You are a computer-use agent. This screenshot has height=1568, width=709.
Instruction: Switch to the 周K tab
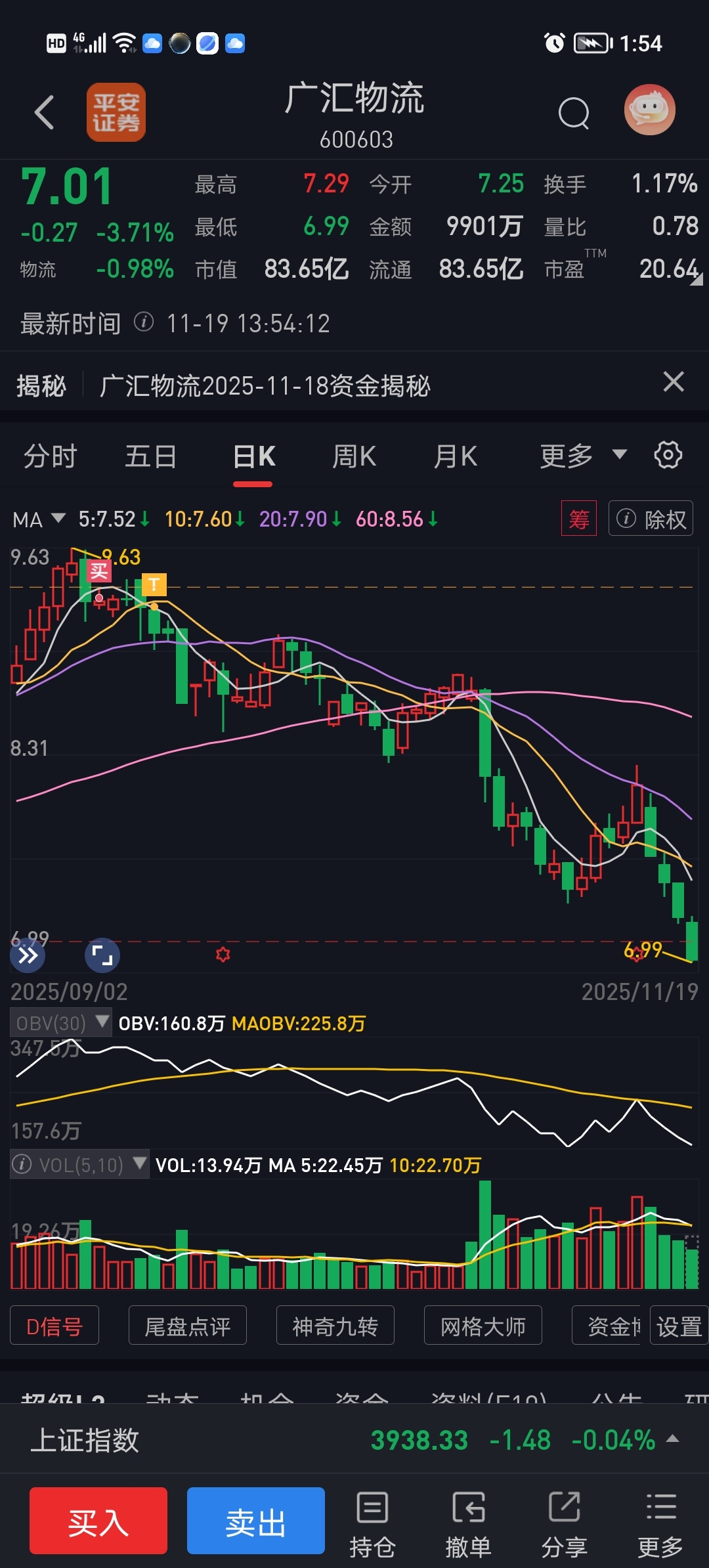(354, 456)
